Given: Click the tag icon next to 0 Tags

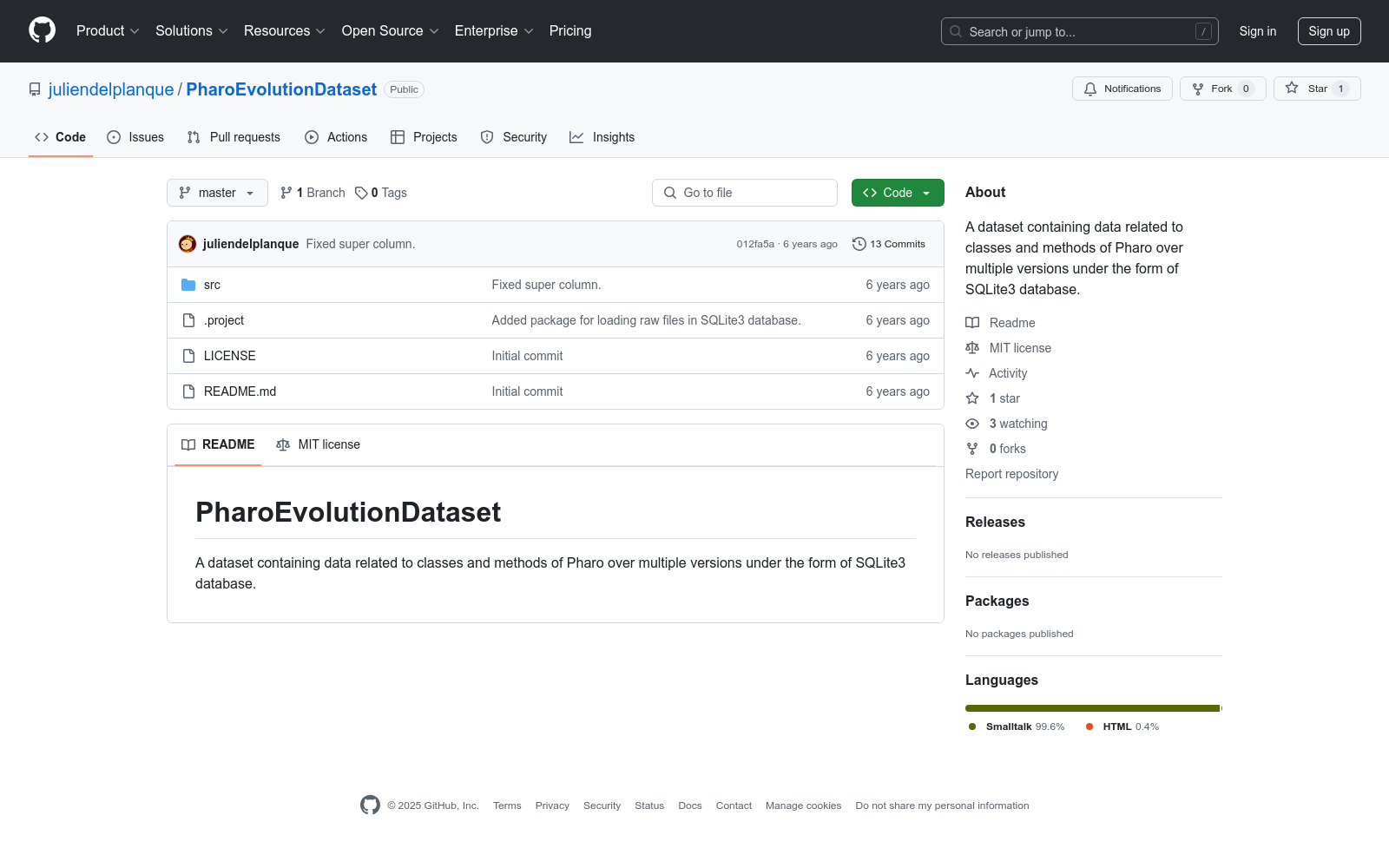Looking at the screenshot, I should tap(361, 193).
